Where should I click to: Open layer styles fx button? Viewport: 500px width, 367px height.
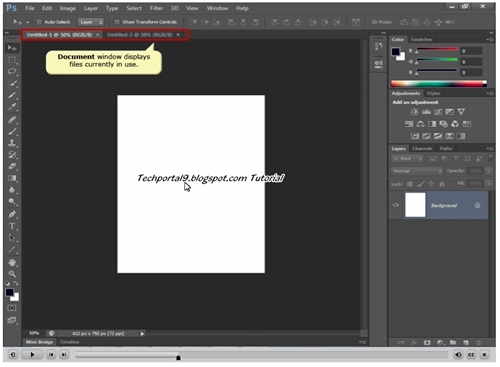click(x=414, y=342)
